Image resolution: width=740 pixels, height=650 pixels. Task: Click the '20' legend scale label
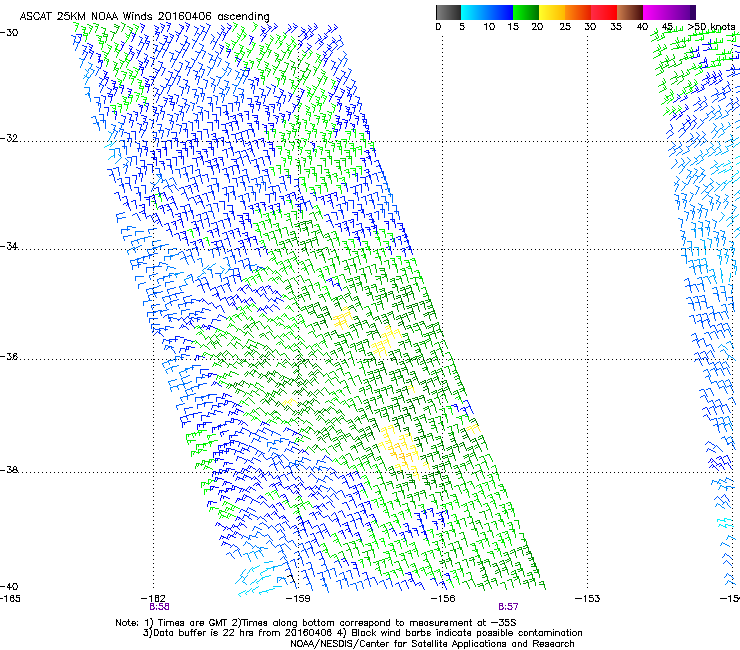[537, 27]
